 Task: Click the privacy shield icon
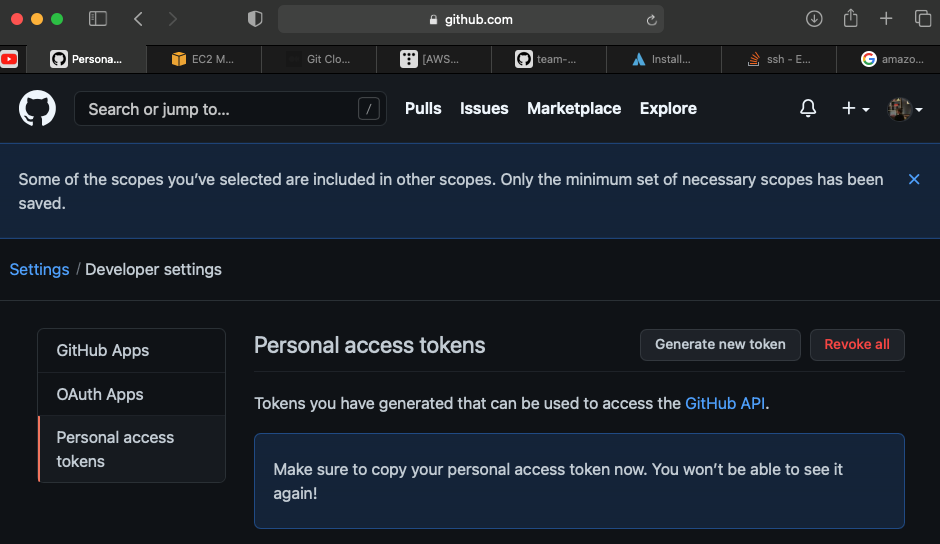[255, 19]
